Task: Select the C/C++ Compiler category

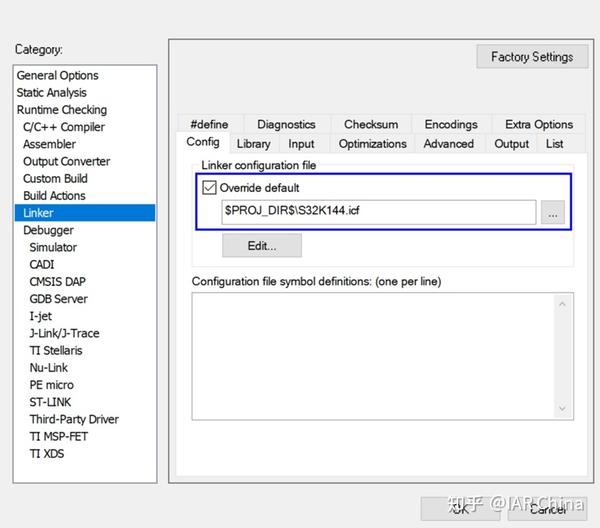Action: point(64,127)
